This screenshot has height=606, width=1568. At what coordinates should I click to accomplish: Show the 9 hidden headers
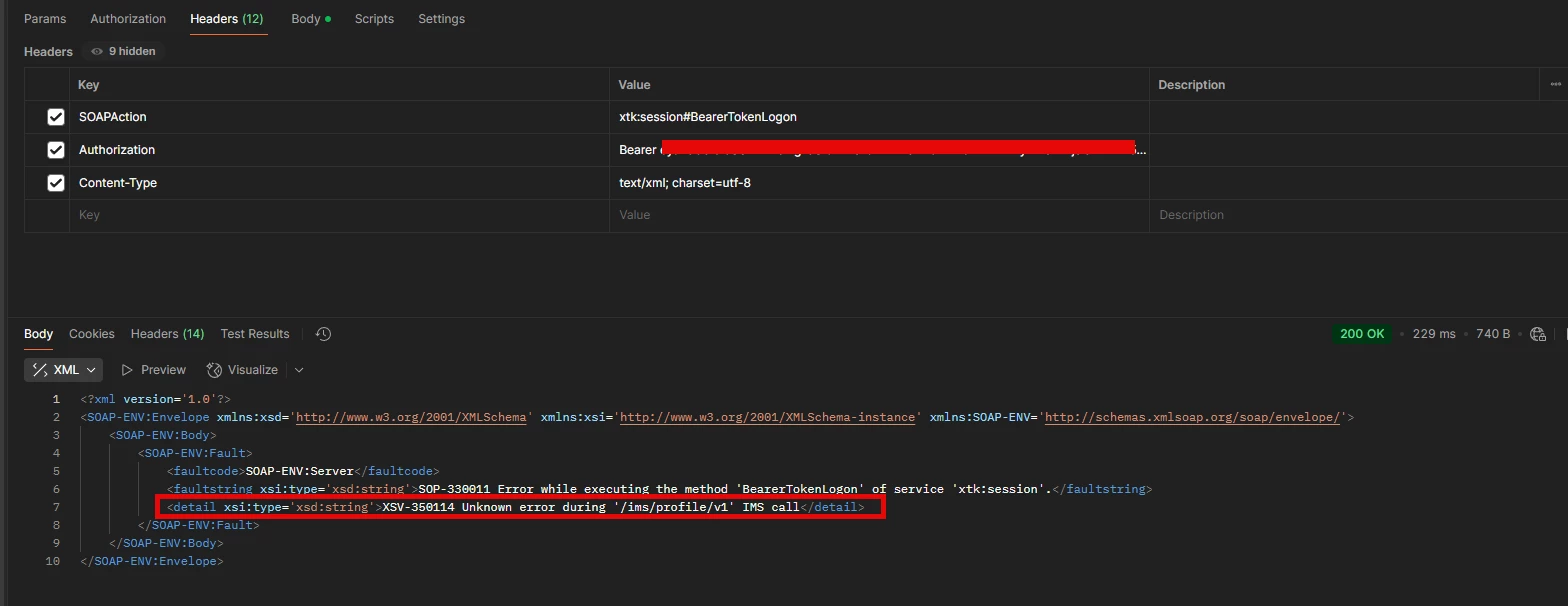124,51
